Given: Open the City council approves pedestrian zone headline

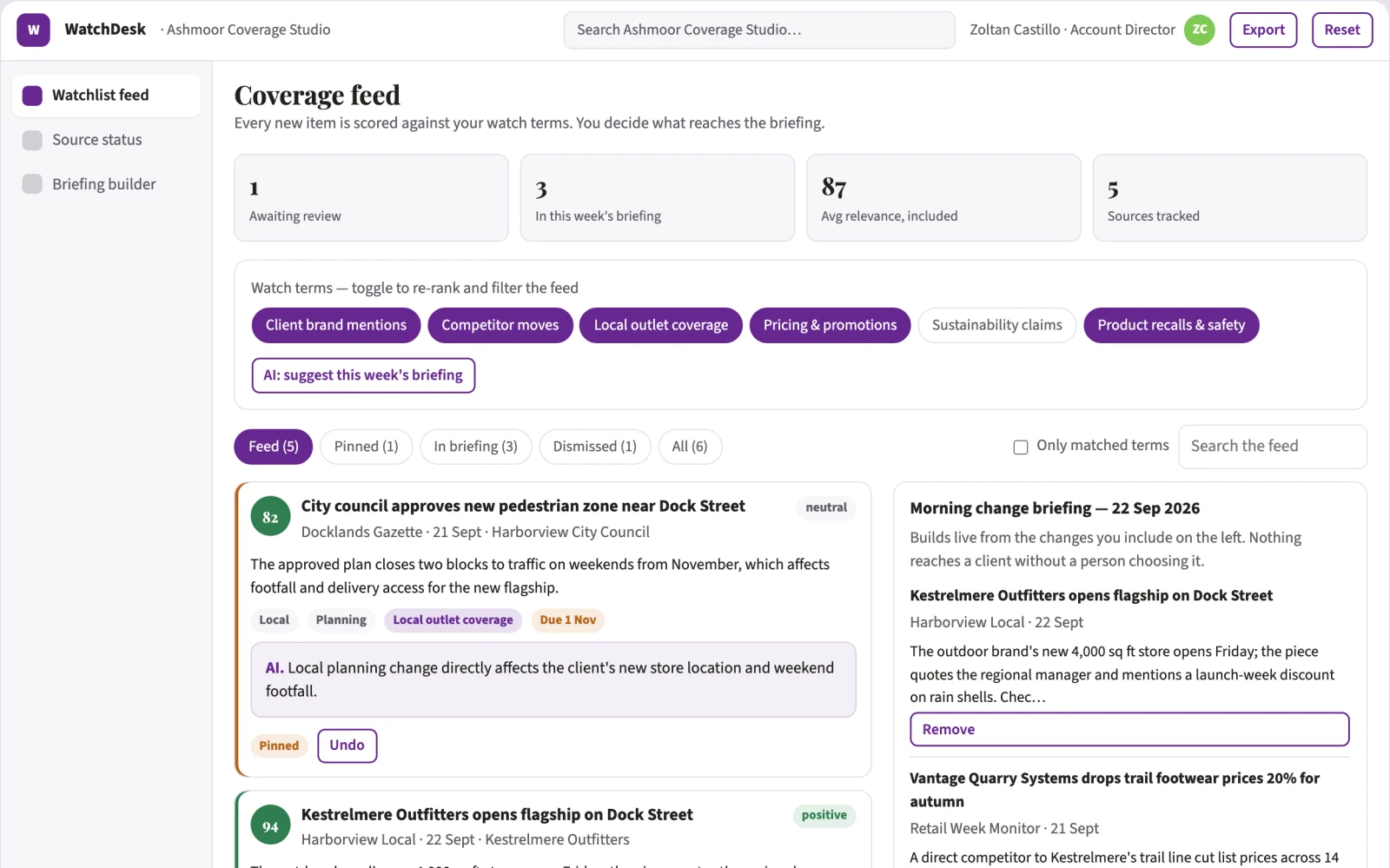Looking at the screenshot, I should click(x=523, y=507).
